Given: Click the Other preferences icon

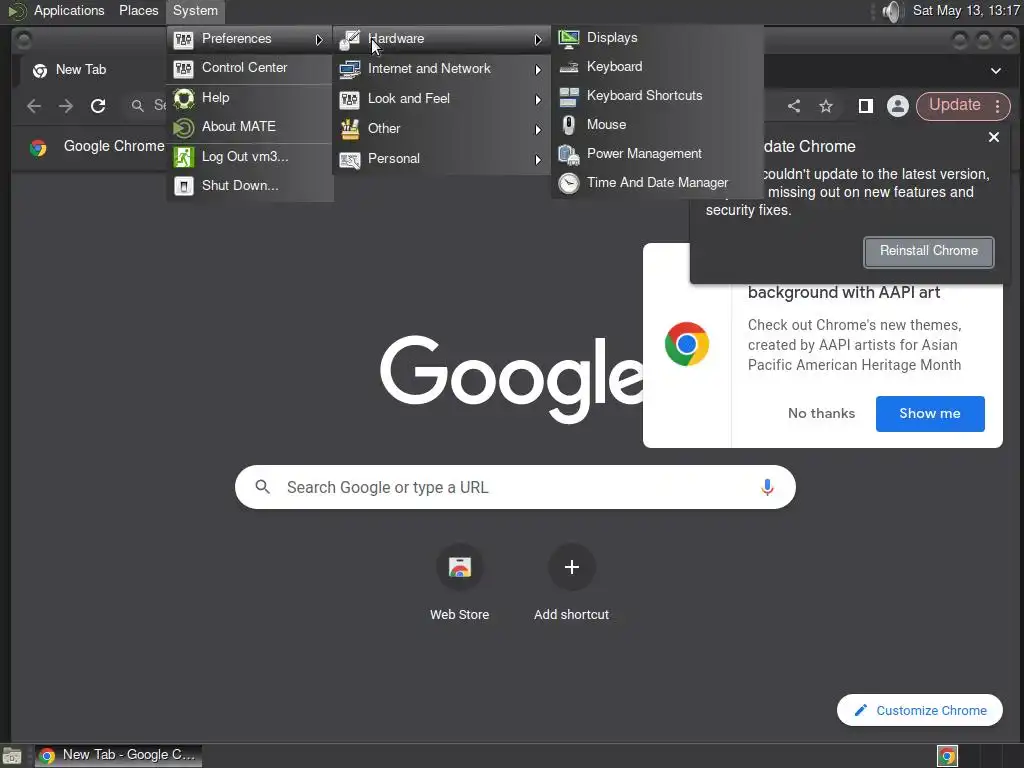Looking at the screenshot, I should point(349,129).
